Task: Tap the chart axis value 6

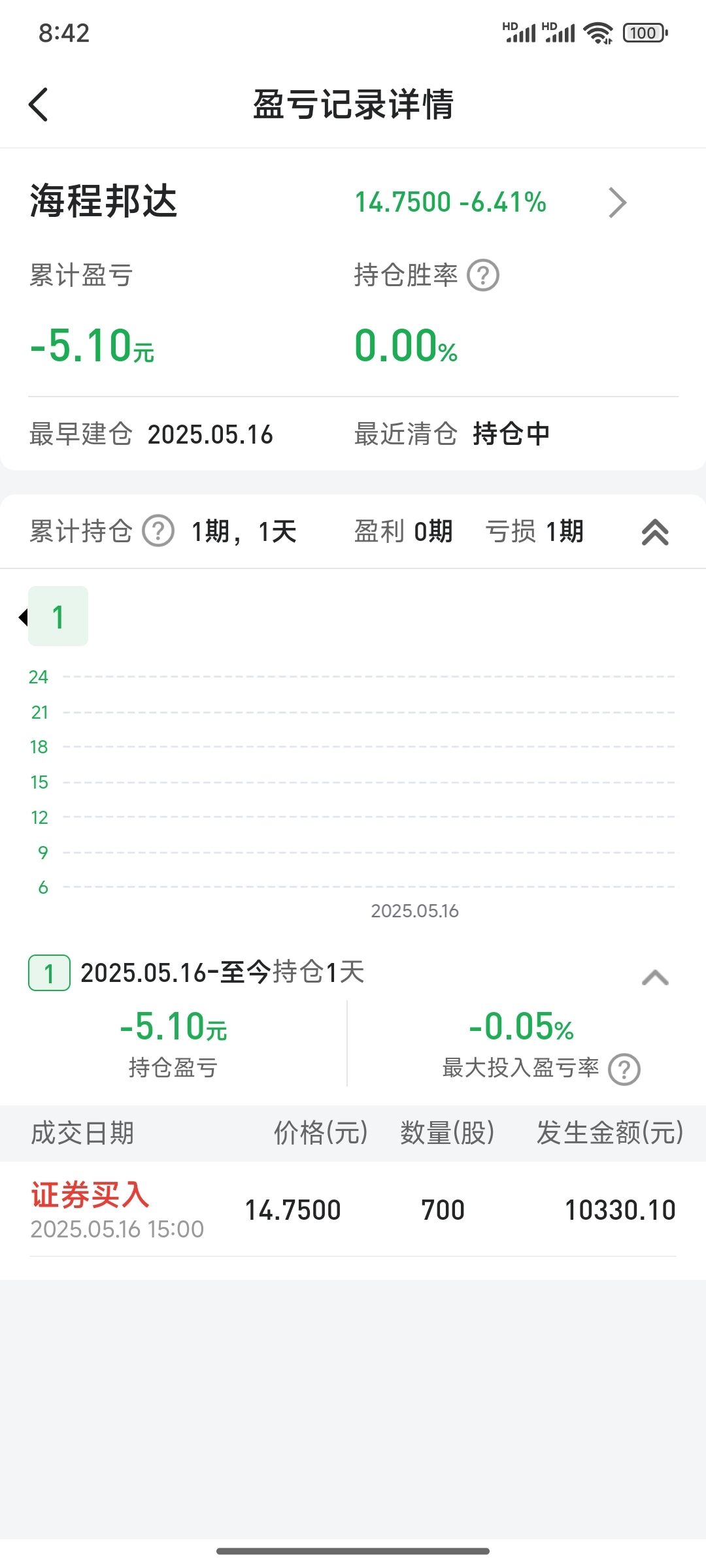Action: [43, 887]
